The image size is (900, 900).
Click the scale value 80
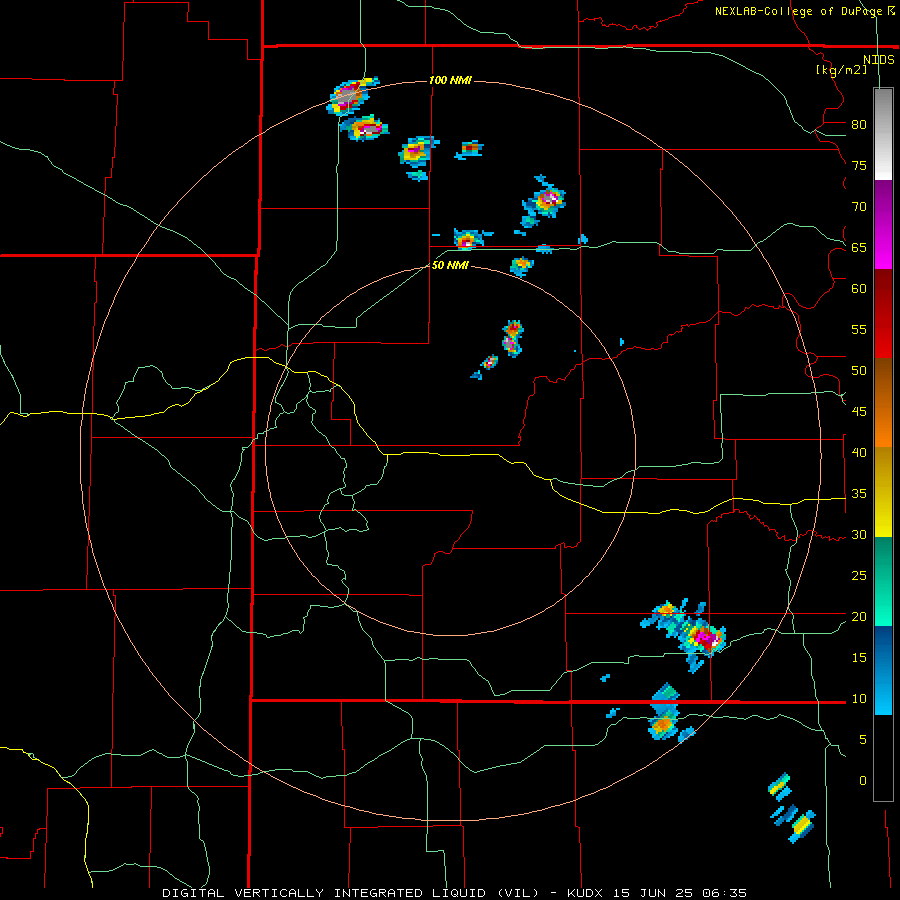[x=859, y=125]
